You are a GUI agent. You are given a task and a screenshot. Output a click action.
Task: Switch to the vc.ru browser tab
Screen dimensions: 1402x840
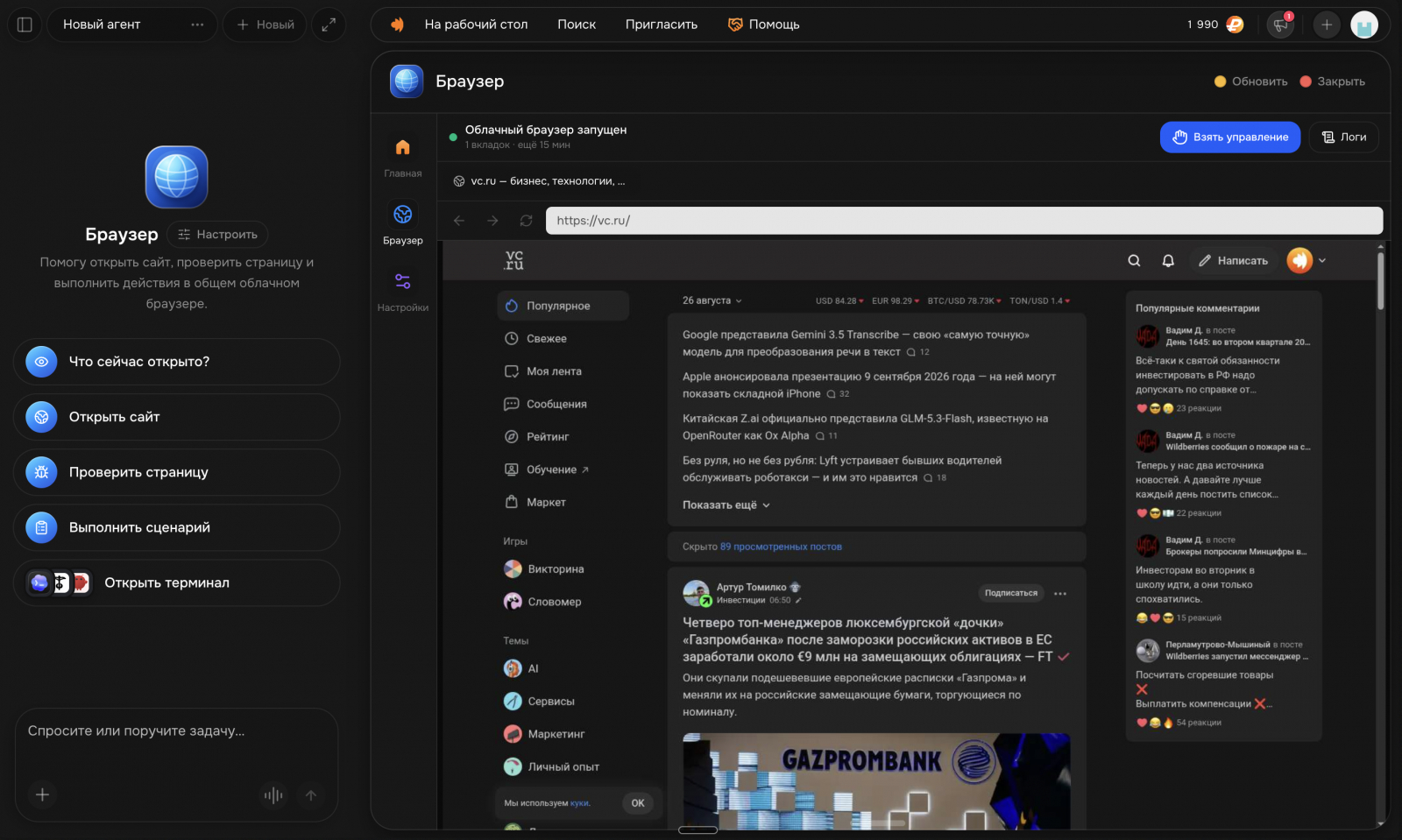539,181
